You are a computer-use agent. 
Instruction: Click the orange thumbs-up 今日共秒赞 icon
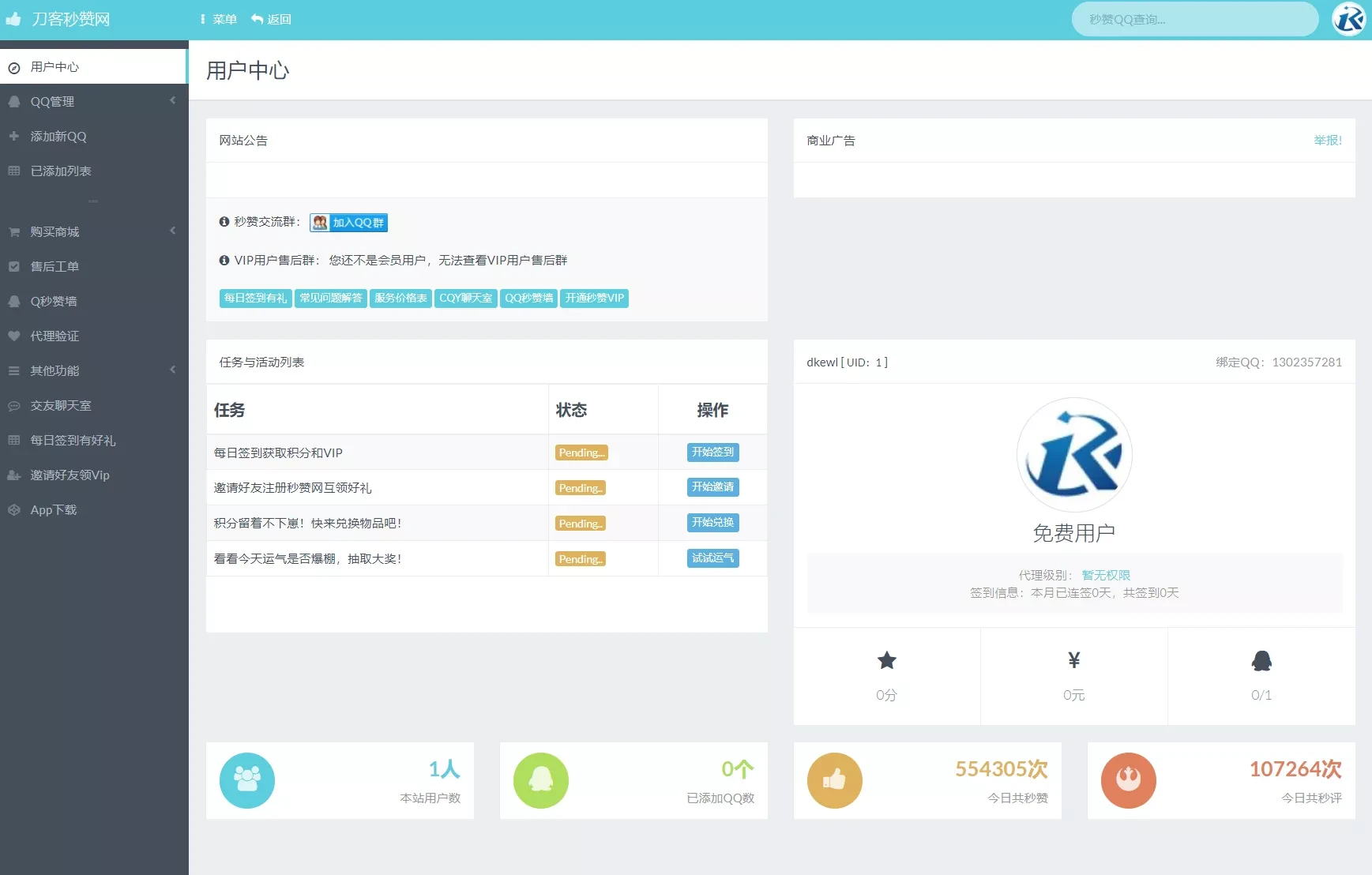pos(834,780)
